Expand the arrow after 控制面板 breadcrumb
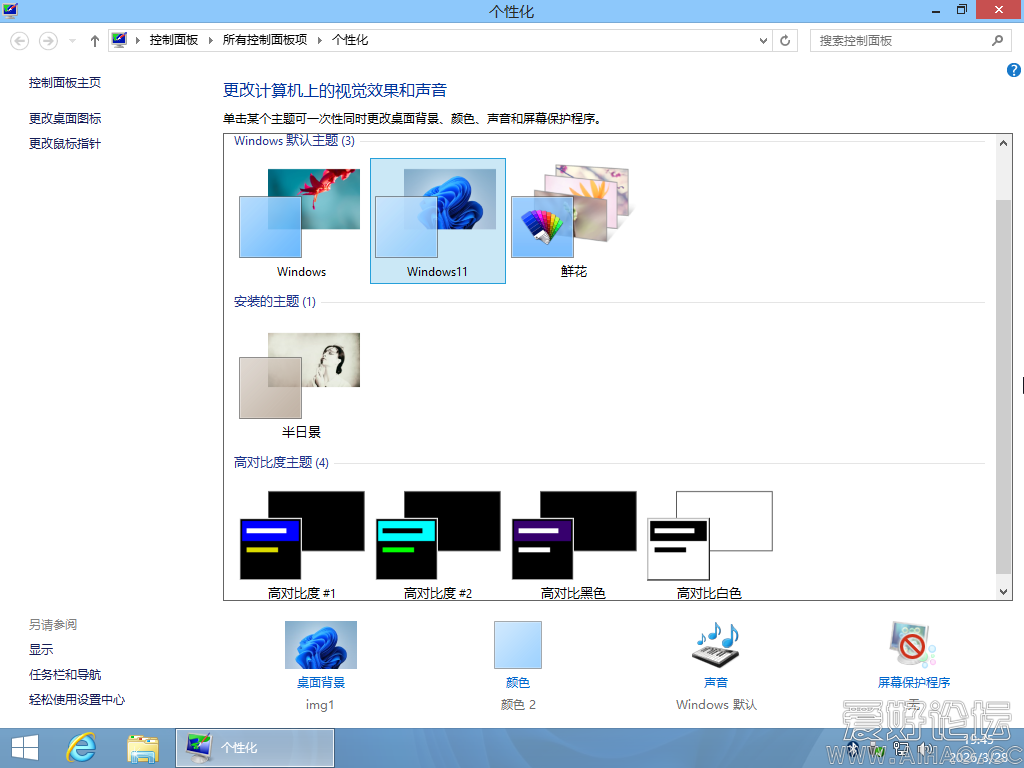 (210, 40)
